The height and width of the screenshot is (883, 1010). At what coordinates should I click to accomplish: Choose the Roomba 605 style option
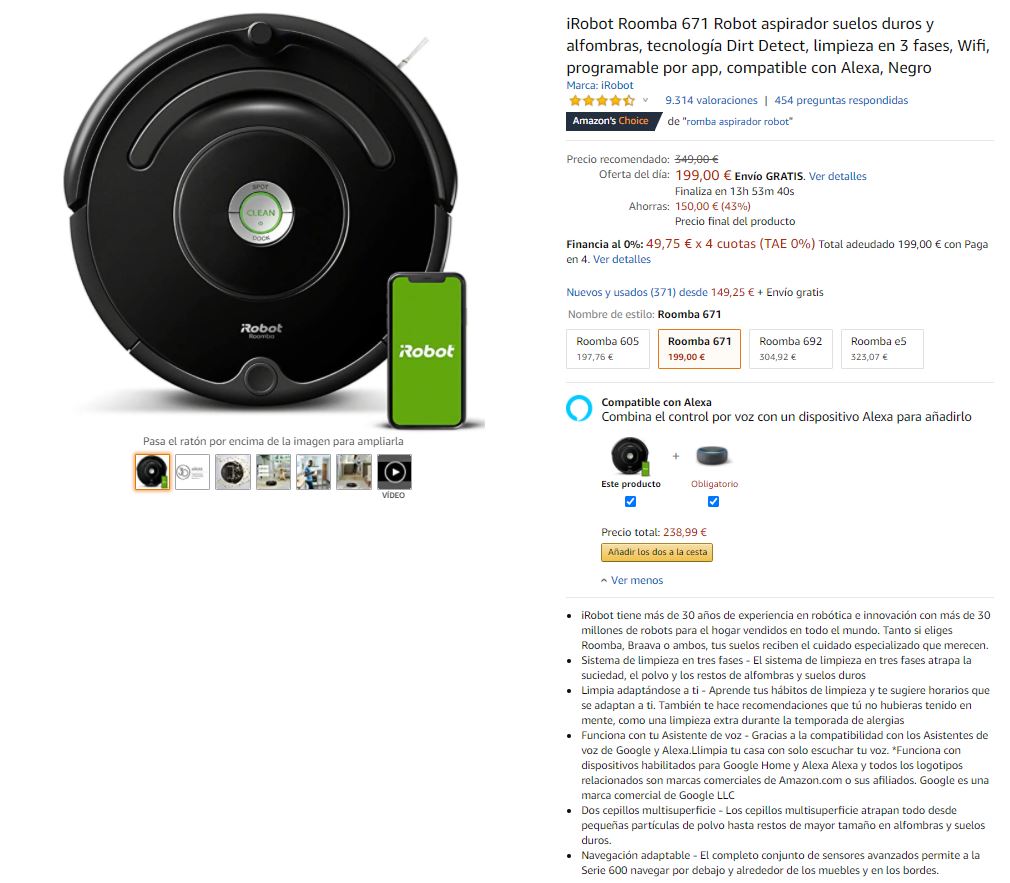(x=607, y=349)
